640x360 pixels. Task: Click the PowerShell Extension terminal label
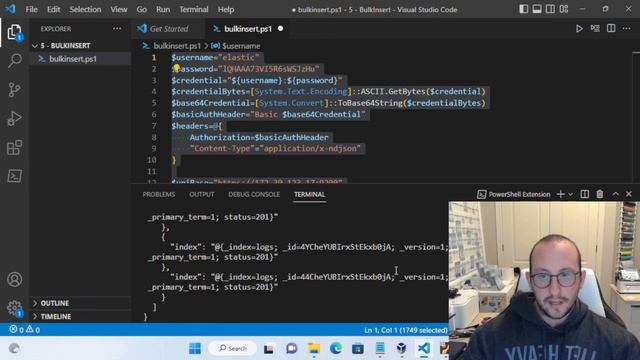pos(514,194)
